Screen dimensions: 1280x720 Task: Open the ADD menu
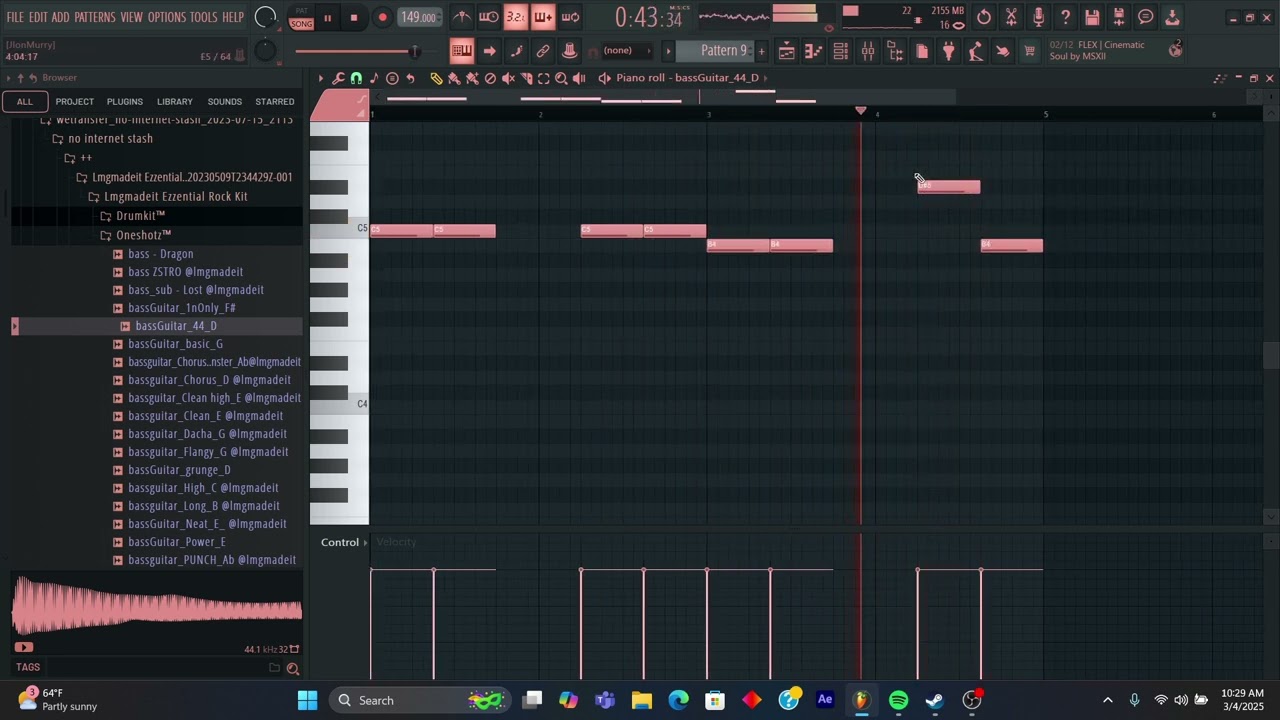61,17
